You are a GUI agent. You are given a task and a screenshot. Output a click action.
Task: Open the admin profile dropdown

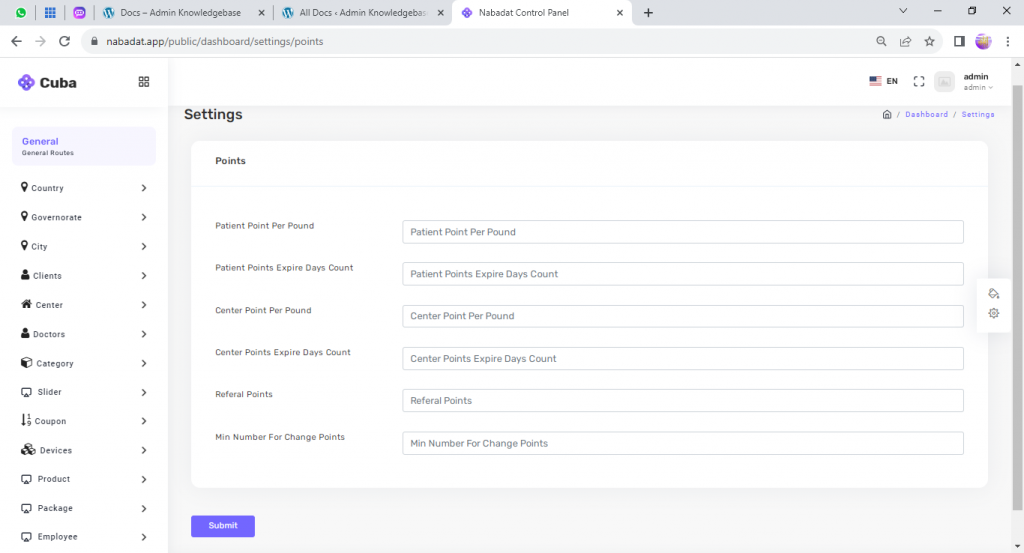pos(975,82)
